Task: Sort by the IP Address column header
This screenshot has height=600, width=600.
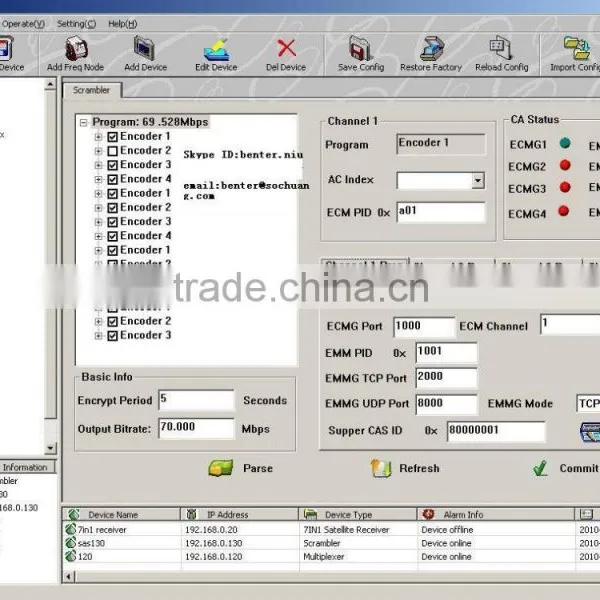Action: coord(240,514)
